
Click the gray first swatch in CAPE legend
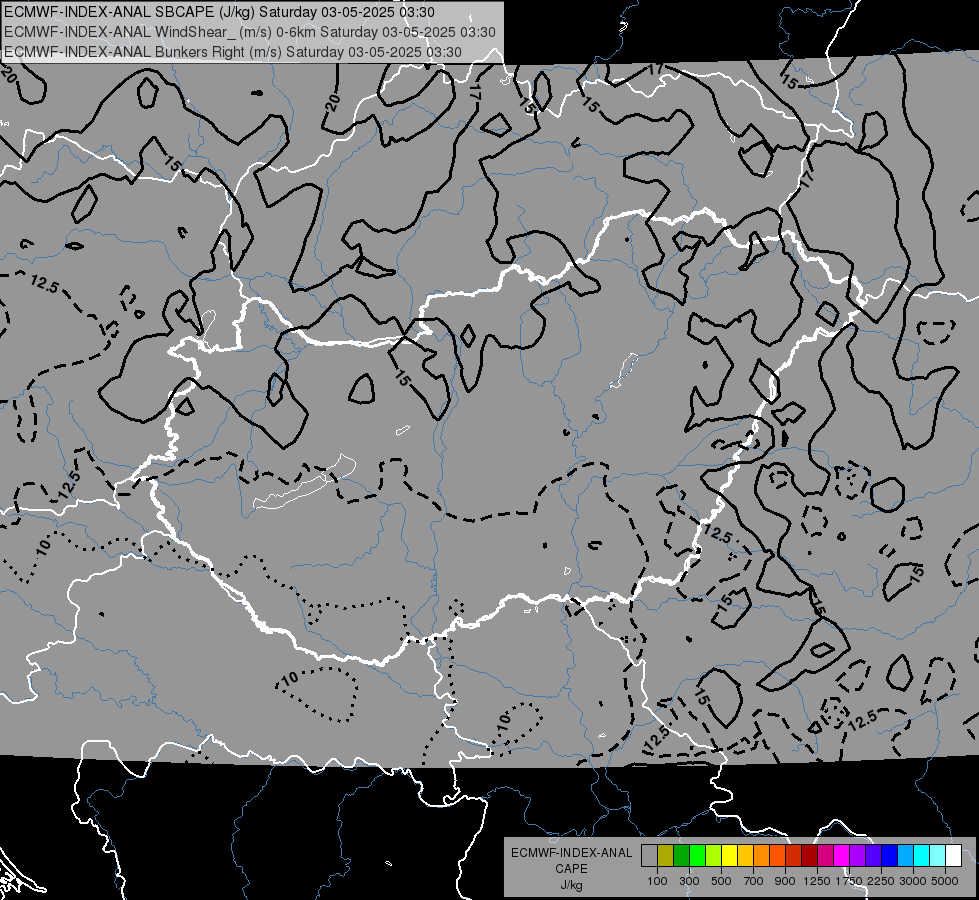click(649, 856)
